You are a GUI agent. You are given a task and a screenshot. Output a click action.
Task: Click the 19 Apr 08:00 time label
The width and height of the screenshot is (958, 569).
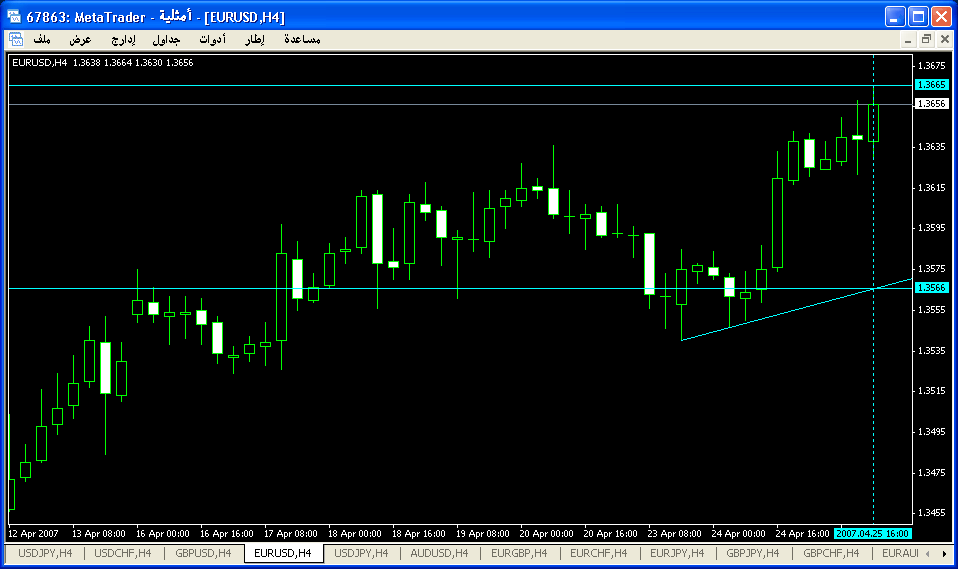(x=483, y=534)
